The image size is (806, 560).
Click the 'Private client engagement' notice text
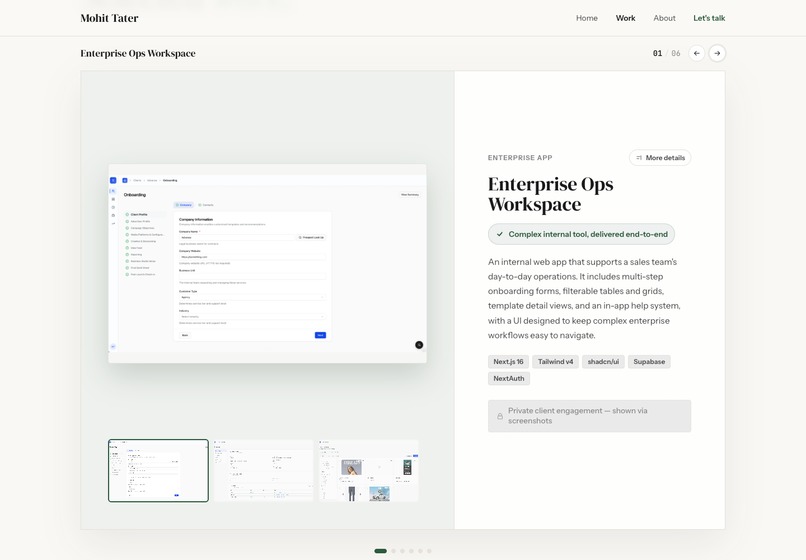578,416
